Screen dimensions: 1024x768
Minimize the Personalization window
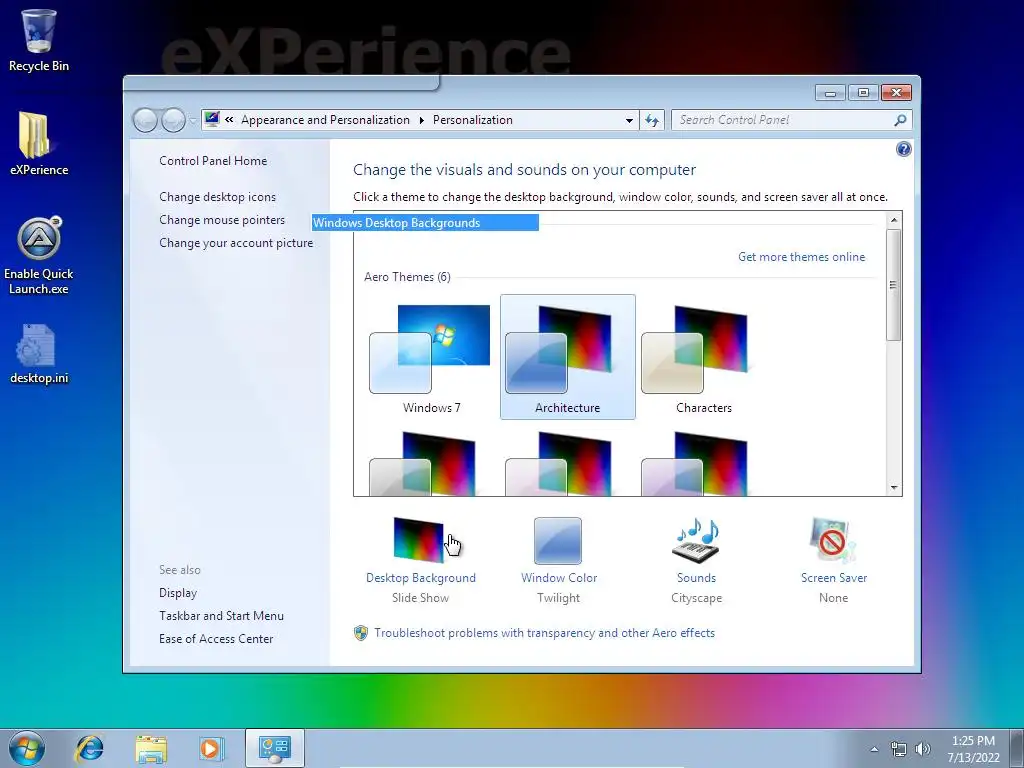(830, 93)
